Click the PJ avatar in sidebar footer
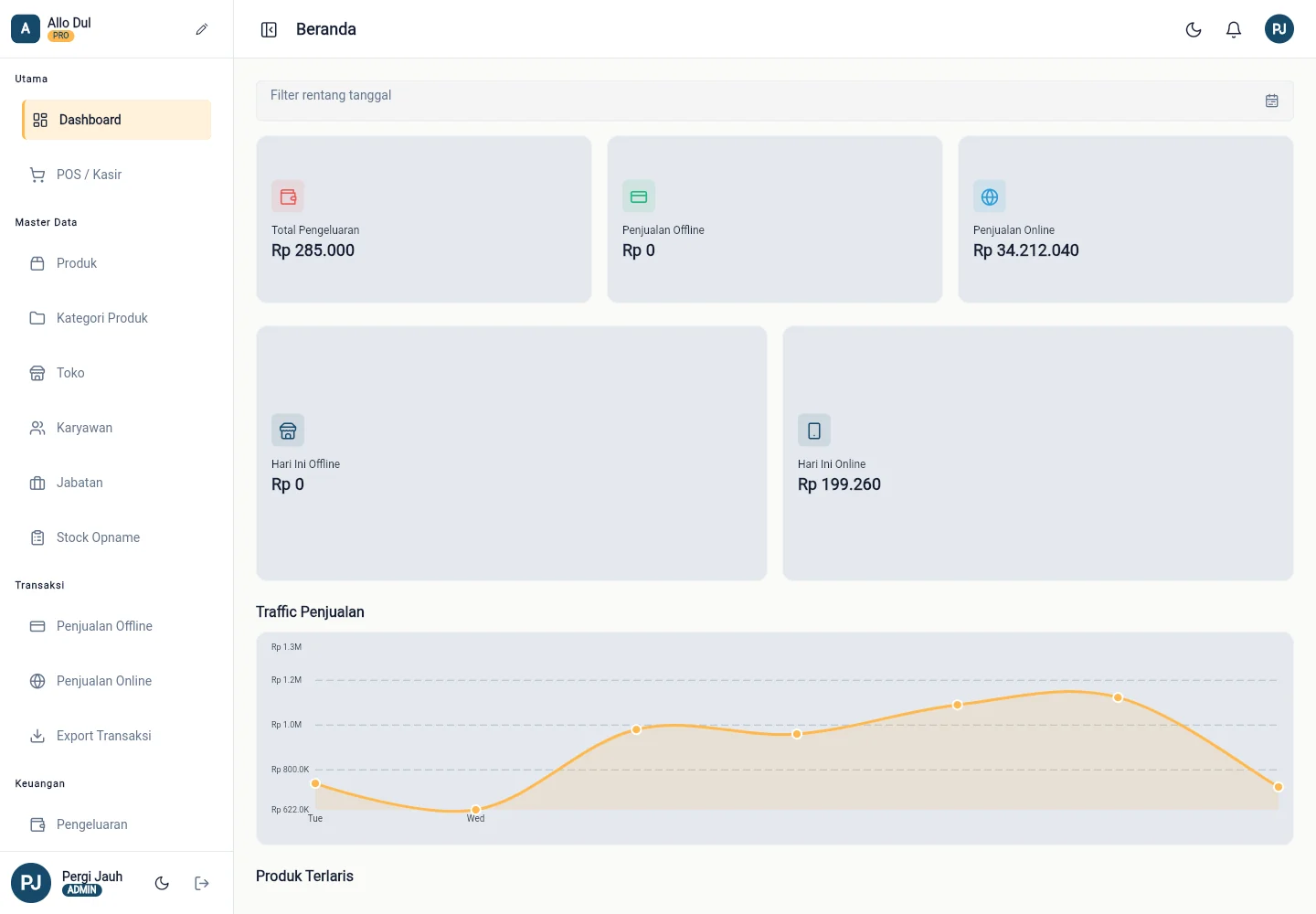The image size is (1316, 914). click(x=31, y=883)
